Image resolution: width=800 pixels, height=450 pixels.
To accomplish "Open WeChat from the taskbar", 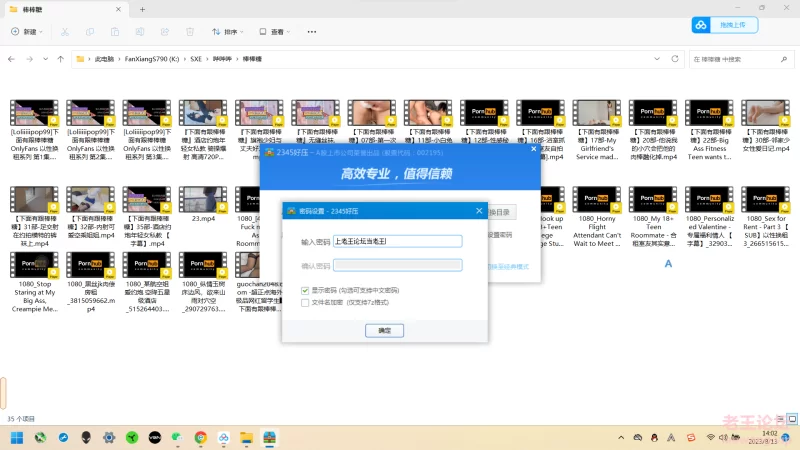I will tap(177, 437).
